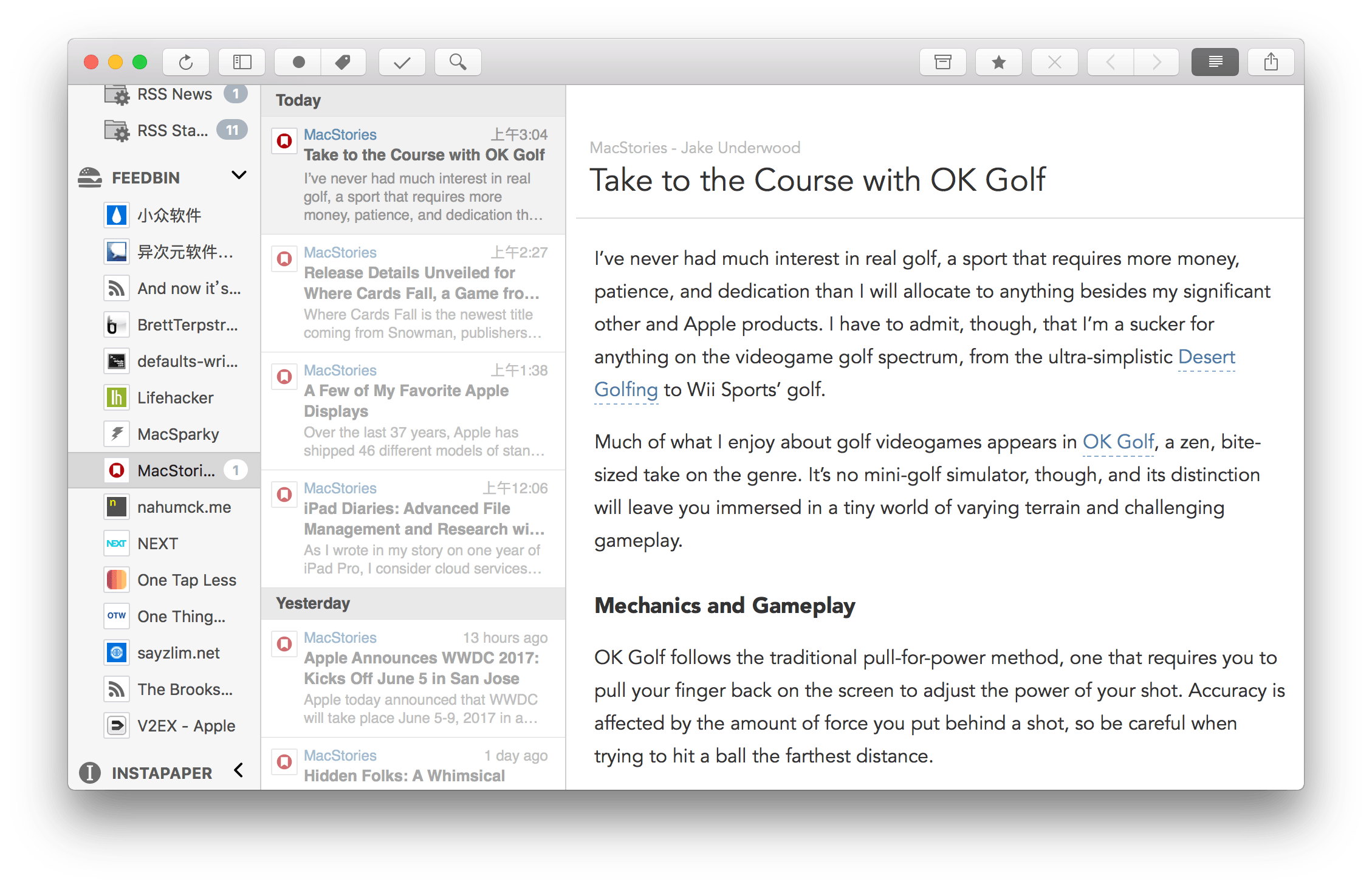
Task: Mark all as read with the checkmark button
Action: (x=402, y=62)
